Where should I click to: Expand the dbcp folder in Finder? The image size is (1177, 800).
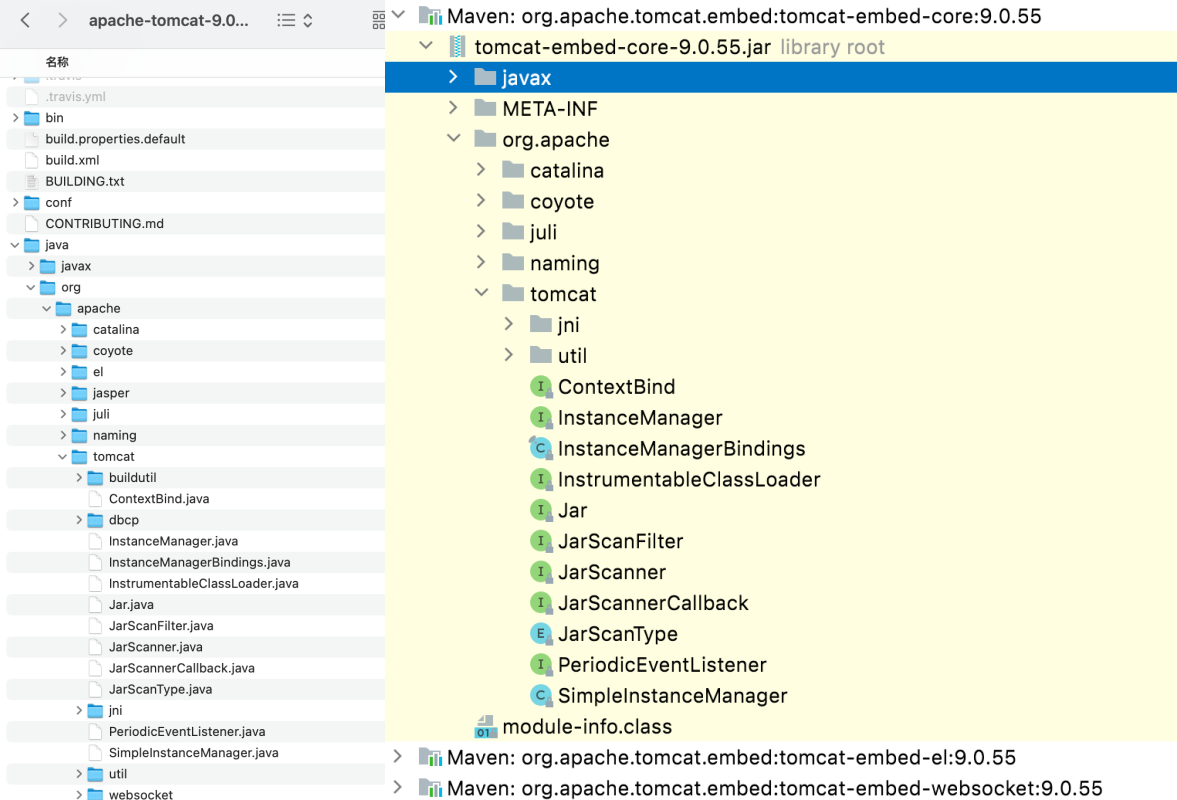point(79,520)
